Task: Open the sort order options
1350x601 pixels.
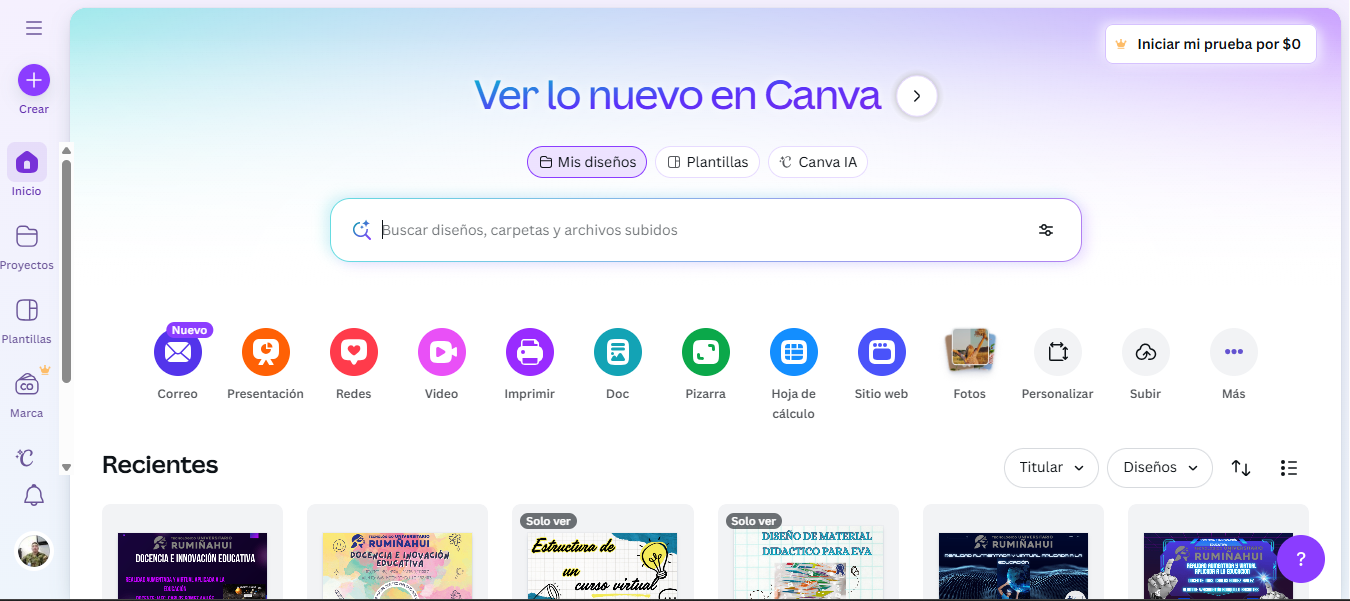Action: (1241, 468)
